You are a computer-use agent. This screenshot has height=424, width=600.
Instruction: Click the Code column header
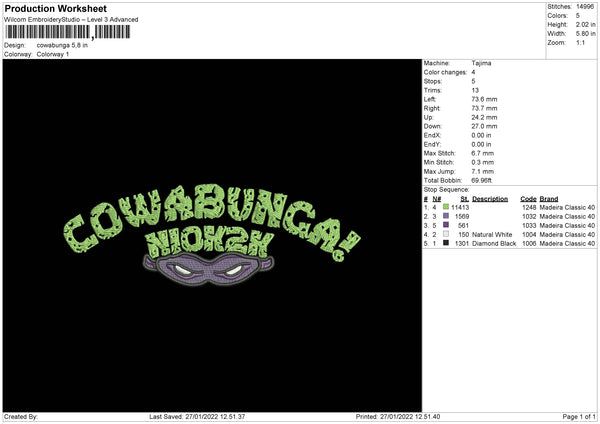click(x=528, y=199)
